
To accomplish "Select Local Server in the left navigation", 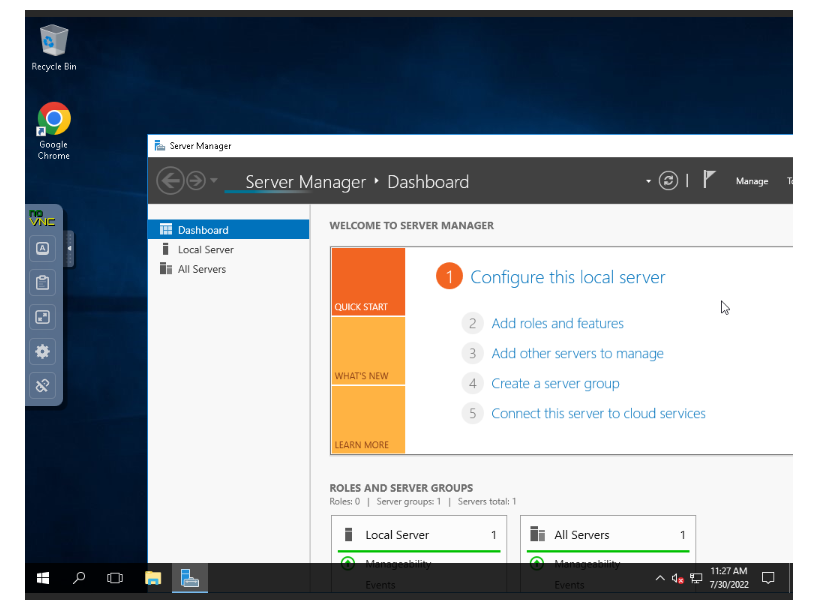I will coord(205,250).
